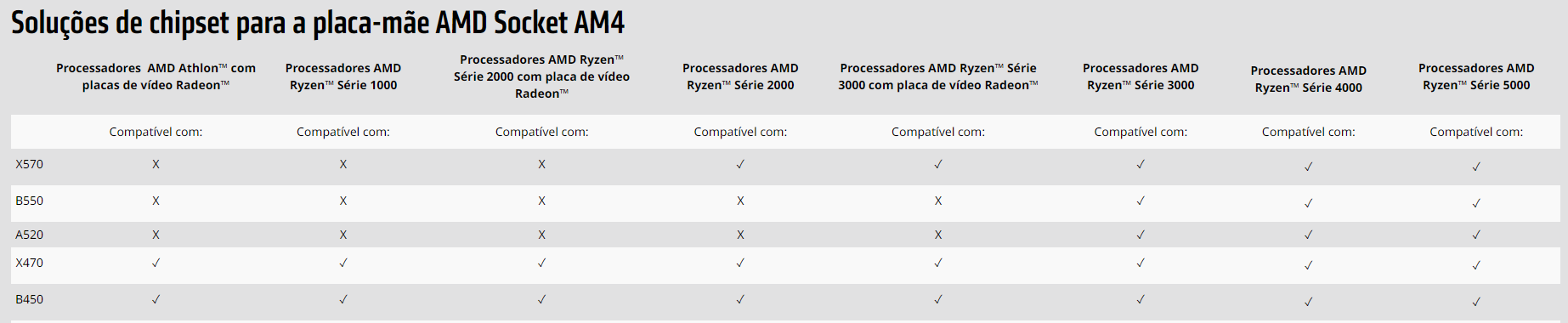
Task: Select the A520 chipset row label
Action: (29, 235)
